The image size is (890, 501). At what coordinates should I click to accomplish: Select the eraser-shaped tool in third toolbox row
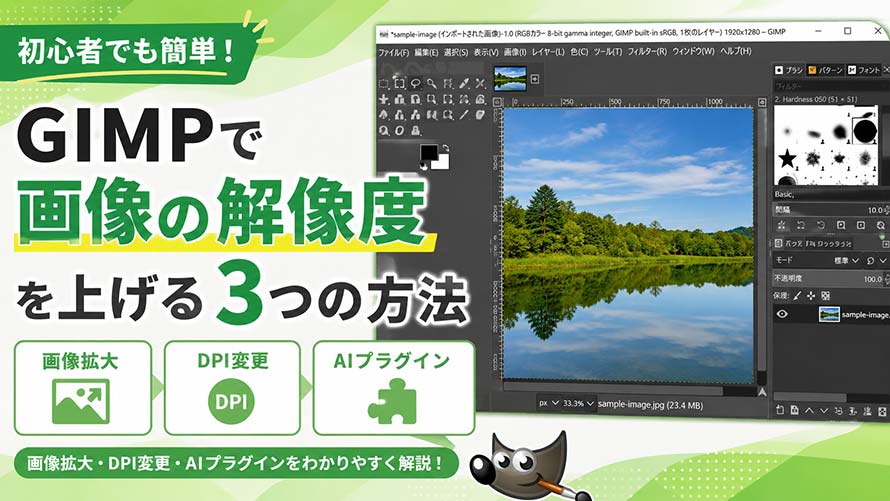480,115
